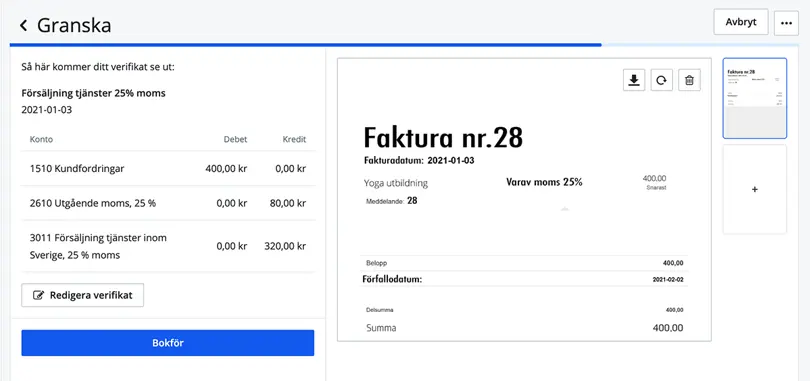810x381 pixels.
Task: Click the 2021-02-02 due date
Action: (668, 279)
